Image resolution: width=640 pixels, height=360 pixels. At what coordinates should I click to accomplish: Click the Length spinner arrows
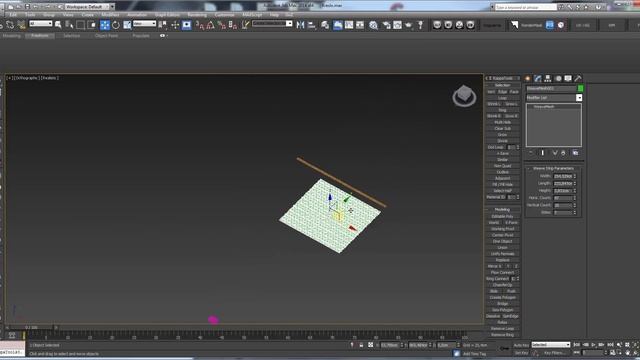click(x=575, y=184)
